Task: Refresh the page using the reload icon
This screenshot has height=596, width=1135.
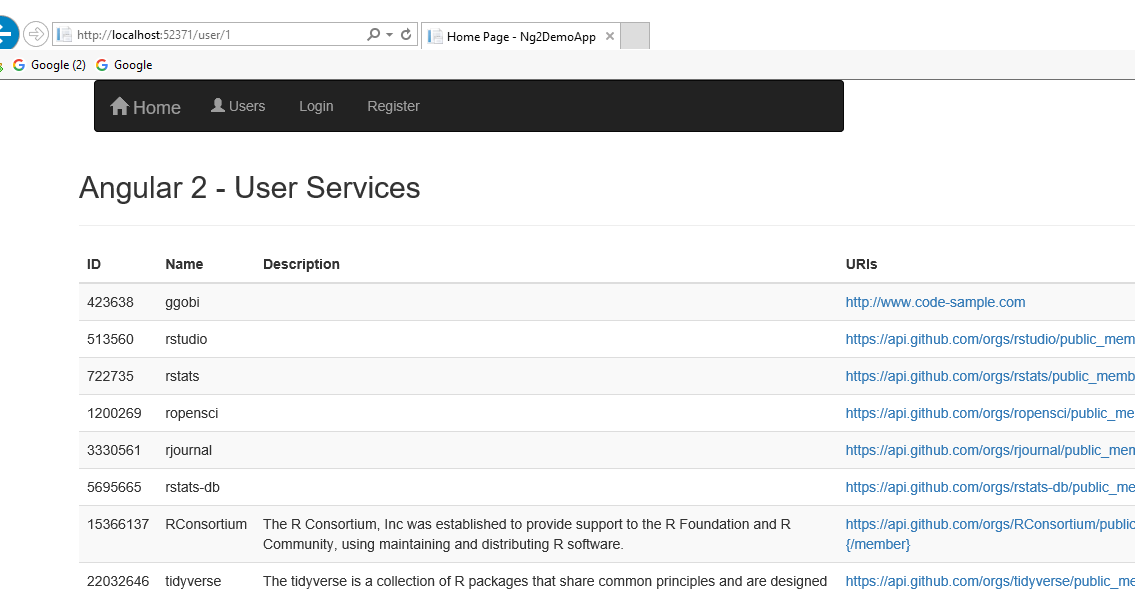Action: click(x=405, y=33)
